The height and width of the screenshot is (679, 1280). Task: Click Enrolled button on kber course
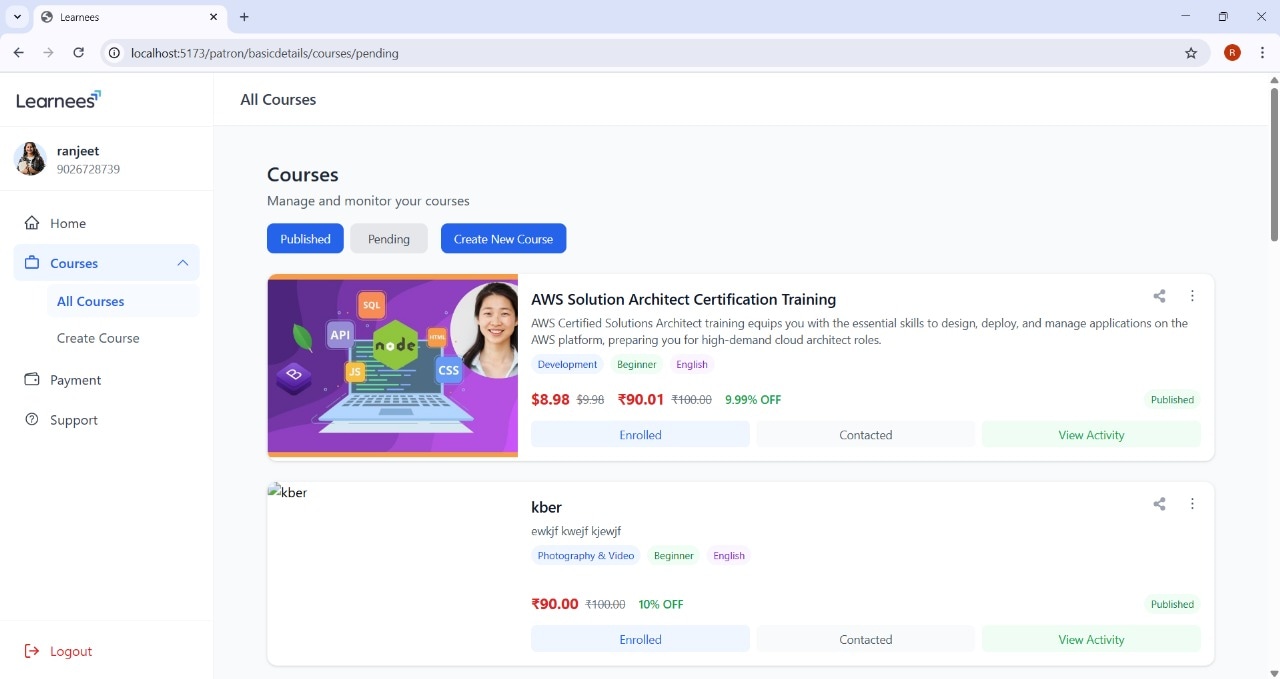[640, 640]
